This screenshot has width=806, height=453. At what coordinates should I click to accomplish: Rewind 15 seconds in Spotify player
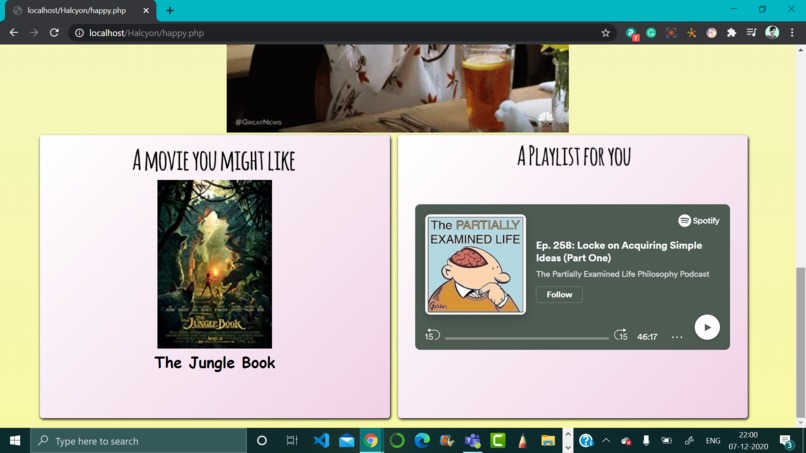pyautogui.click(x=432, y=336)
